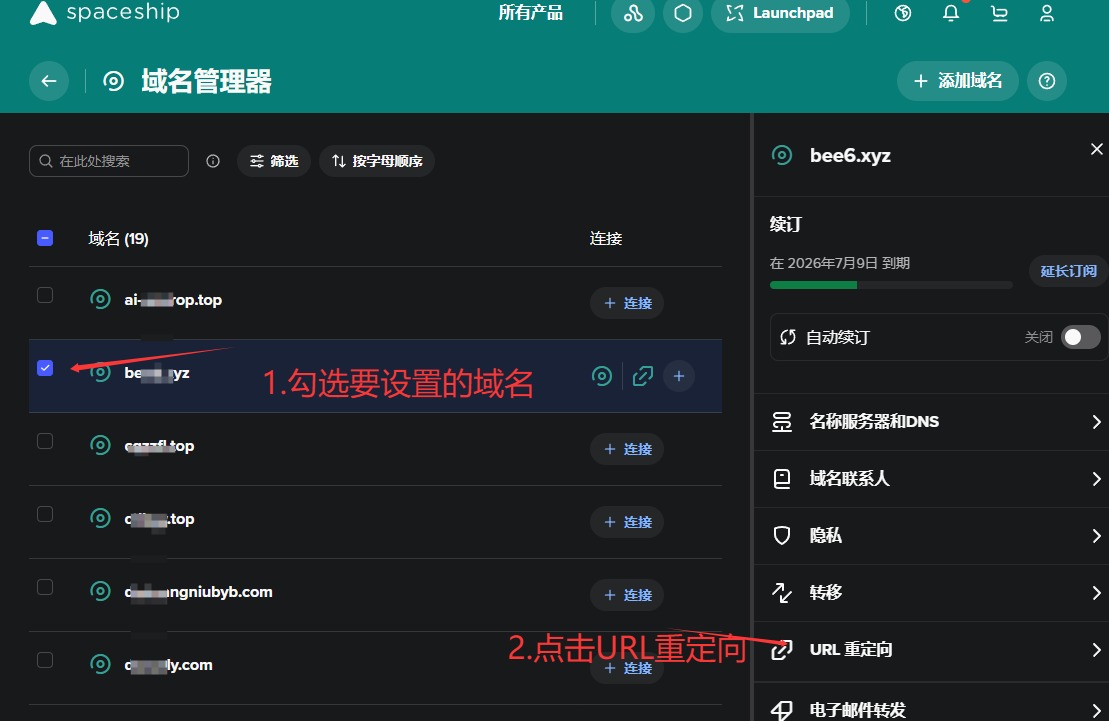The image size is (1109, 721).
Task: Open the user account icon
Action: pos(1047,13)
